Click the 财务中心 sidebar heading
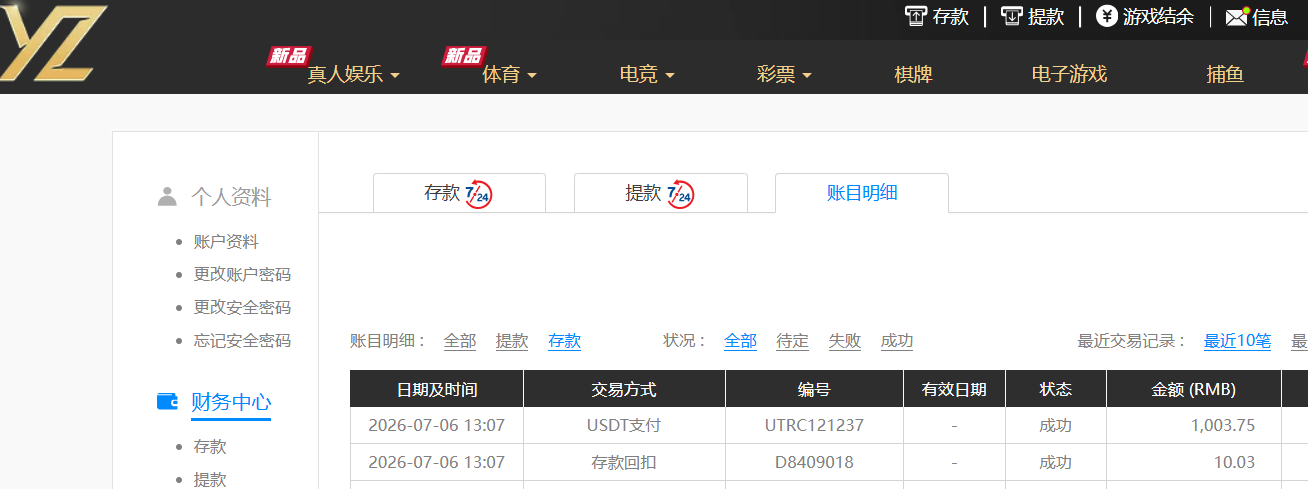Image resolution: width=1308 pixels, height=489 pixels. coord(231,402)
